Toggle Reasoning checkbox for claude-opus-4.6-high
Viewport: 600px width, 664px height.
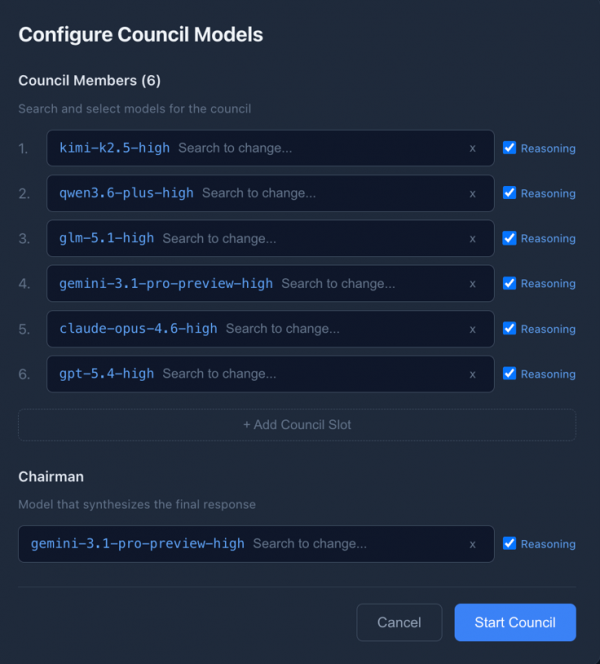coord(510,328)
